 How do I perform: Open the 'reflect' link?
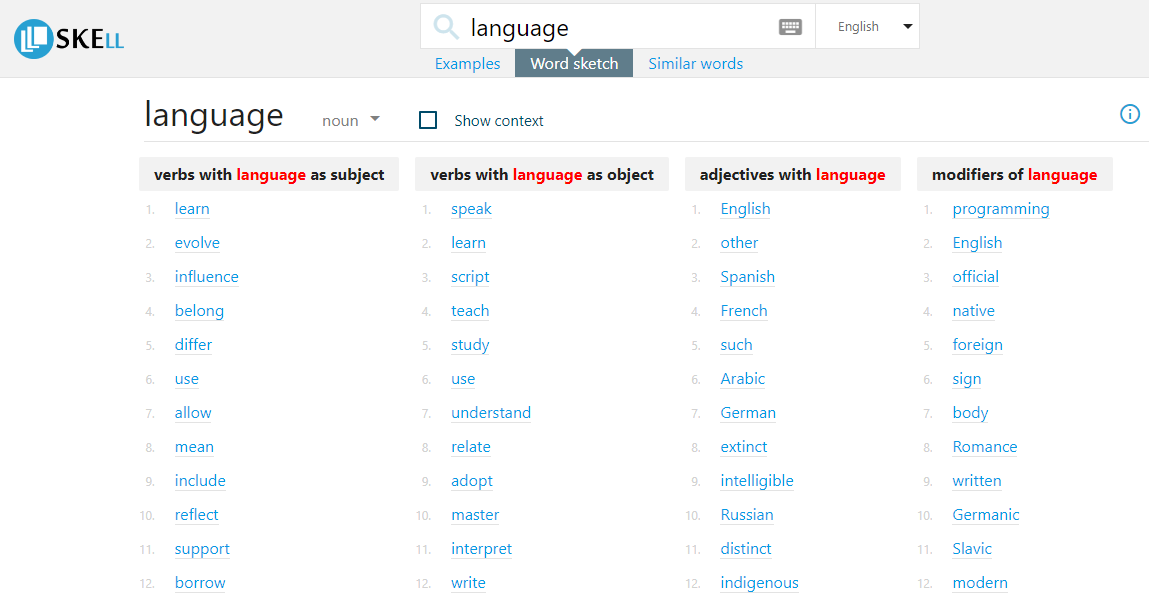[196, 515]
